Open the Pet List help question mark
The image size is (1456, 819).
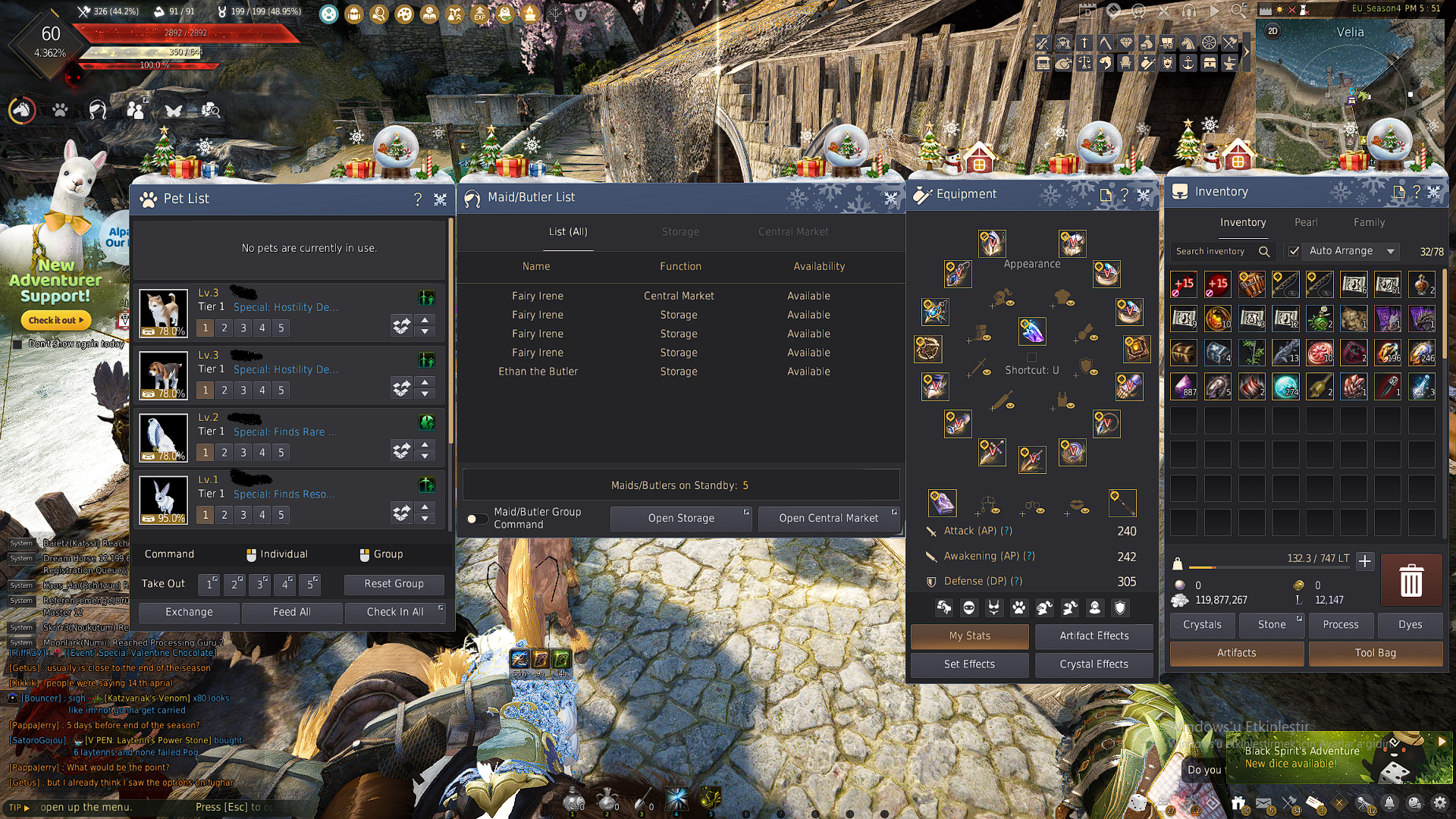click(417, 199)
